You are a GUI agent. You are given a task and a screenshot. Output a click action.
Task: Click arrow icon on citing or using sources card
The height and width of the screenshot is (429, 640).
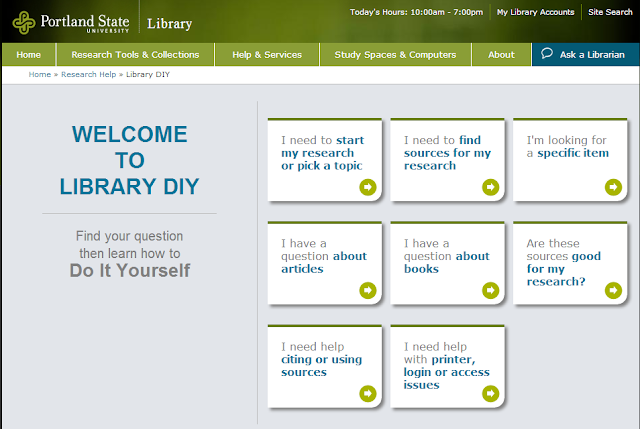click(x=368, y=393)
